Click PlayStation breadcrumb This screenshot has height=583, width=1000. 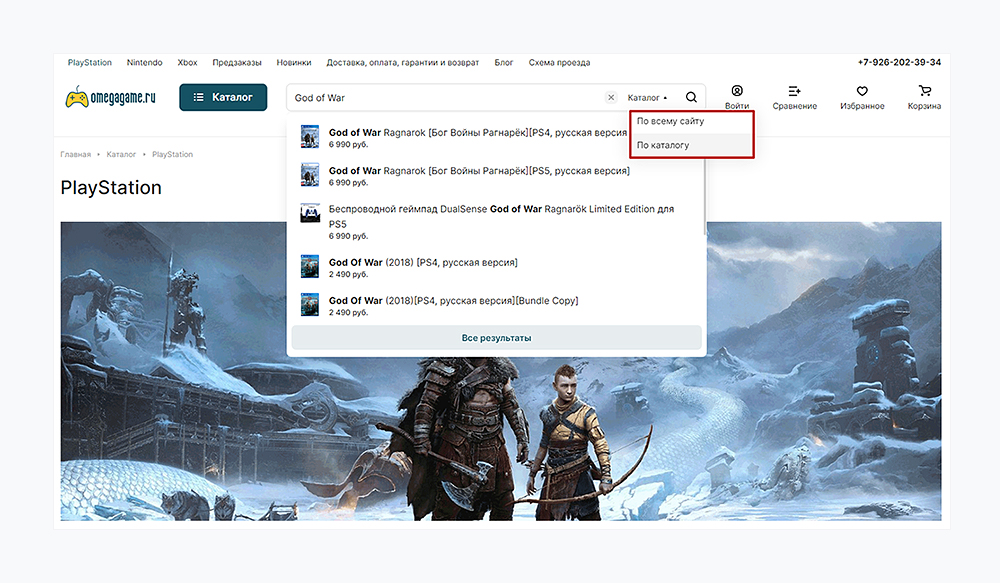(172, 154)
